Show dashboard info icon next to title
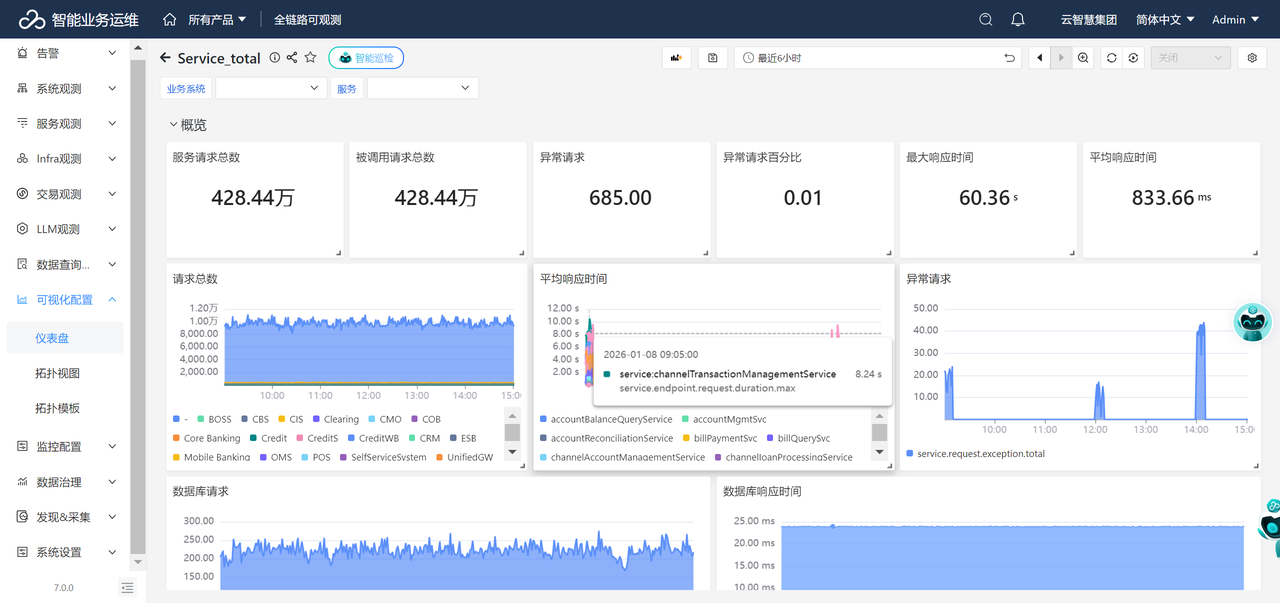Screen dimensions: 1280x603 275,58
